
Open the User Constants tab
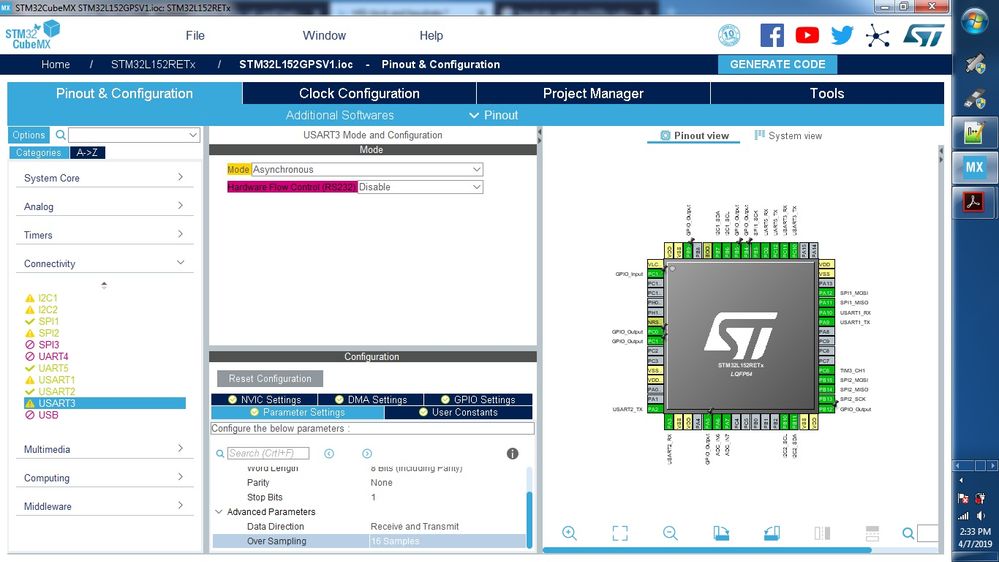pos(458,412)
